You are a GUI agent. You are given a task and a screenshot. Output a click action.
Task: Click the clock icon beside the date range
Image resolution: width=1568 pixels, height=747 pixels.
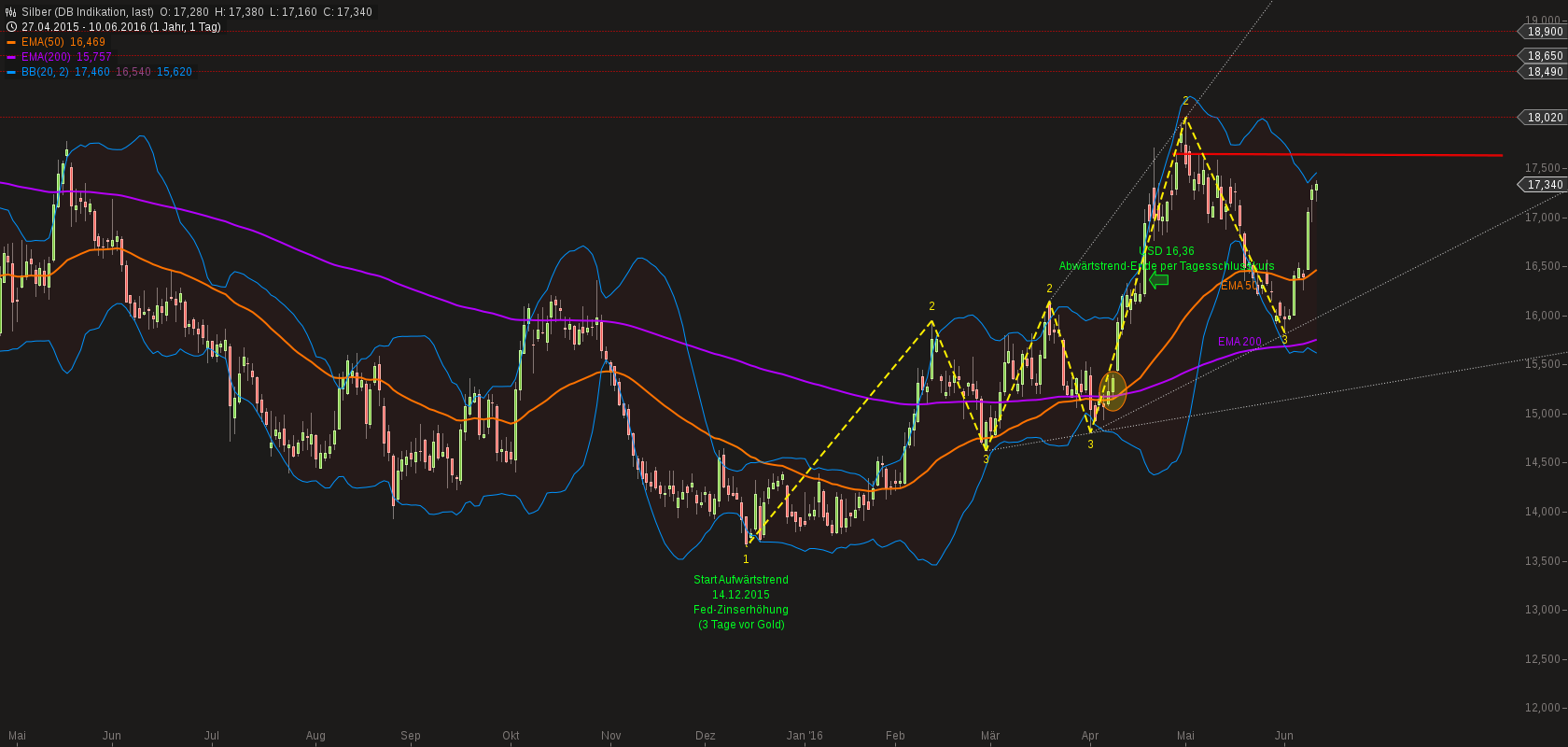coord(11,27)
